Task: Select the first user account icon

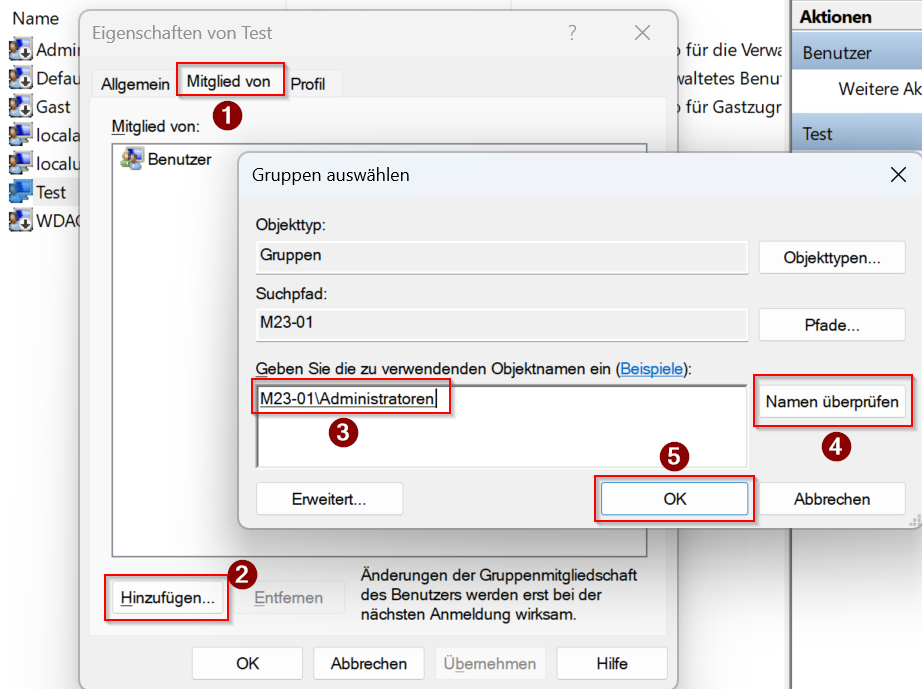Action: pos(20,49)
